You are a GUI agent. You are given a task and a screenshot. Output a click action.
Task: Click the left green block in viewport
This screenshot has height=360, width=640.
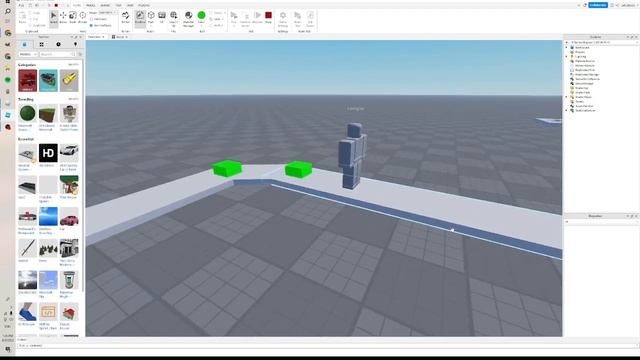227,168
